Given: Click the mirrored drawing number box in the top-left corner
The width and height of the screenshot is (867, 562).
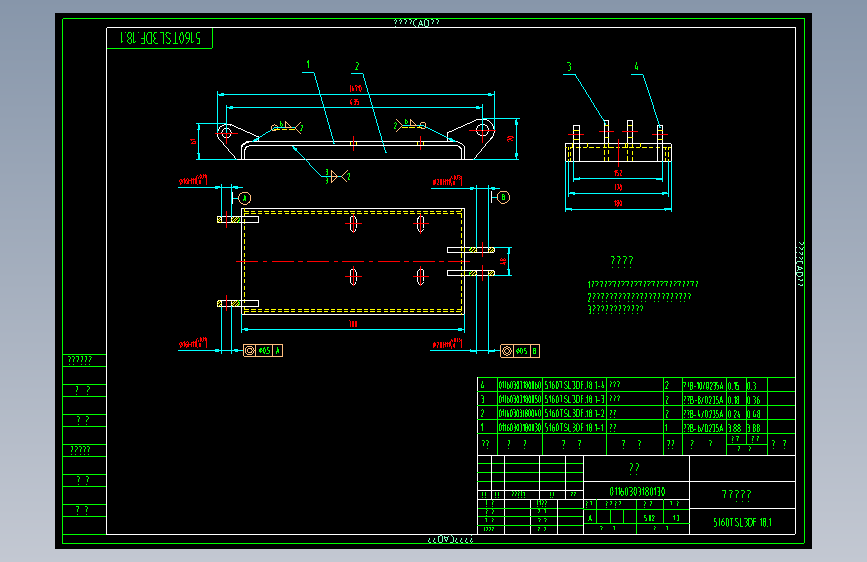Looking at the screenshot, I should click(x=159, y=38).
